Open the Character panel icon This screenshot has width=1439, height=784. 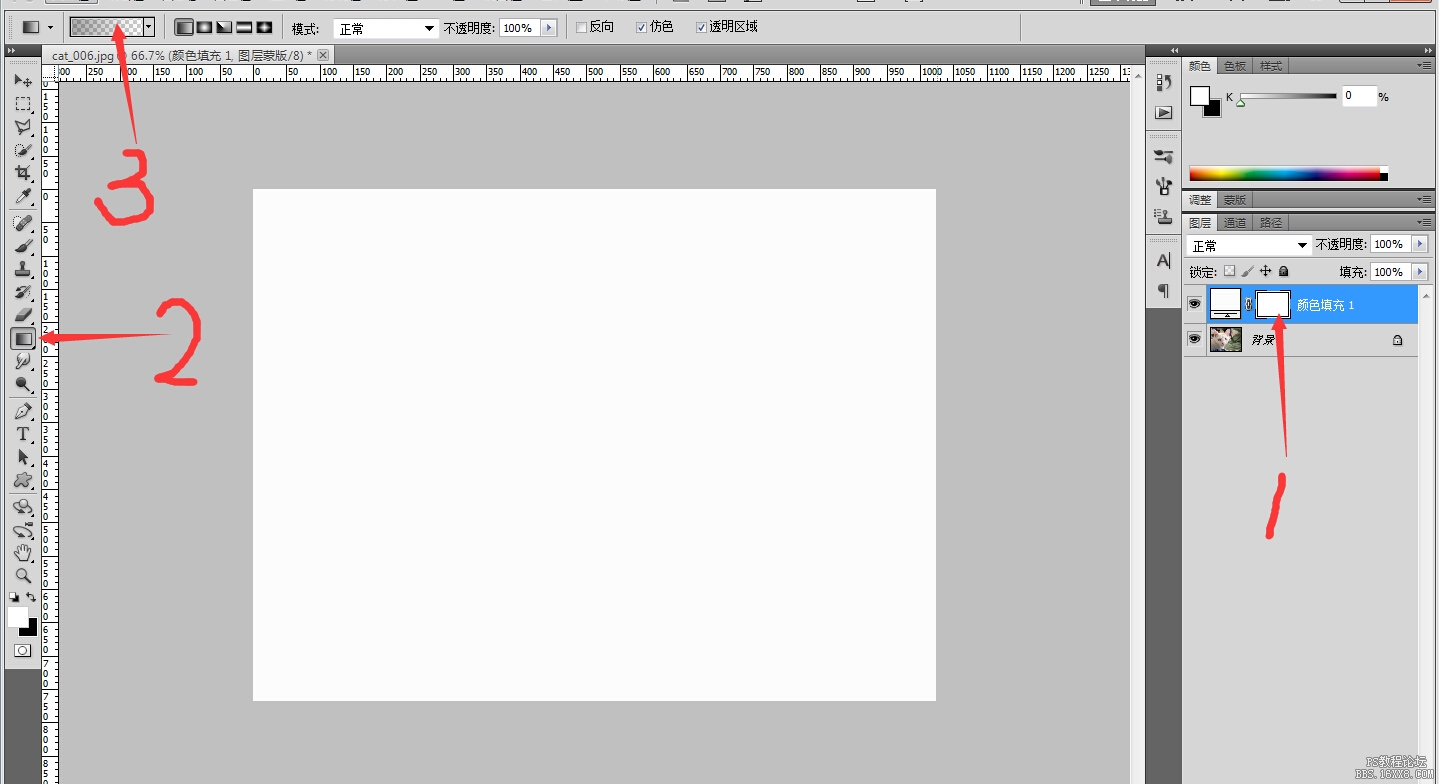(x=1163, y=260)
